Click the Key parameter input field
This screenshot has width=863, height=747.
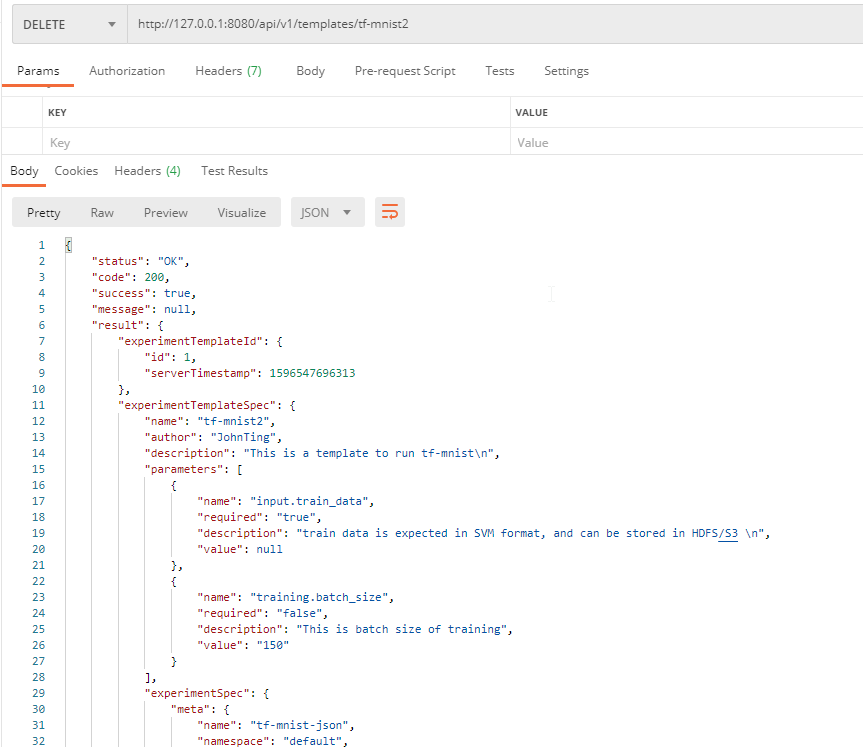click(x=276, y=143)
